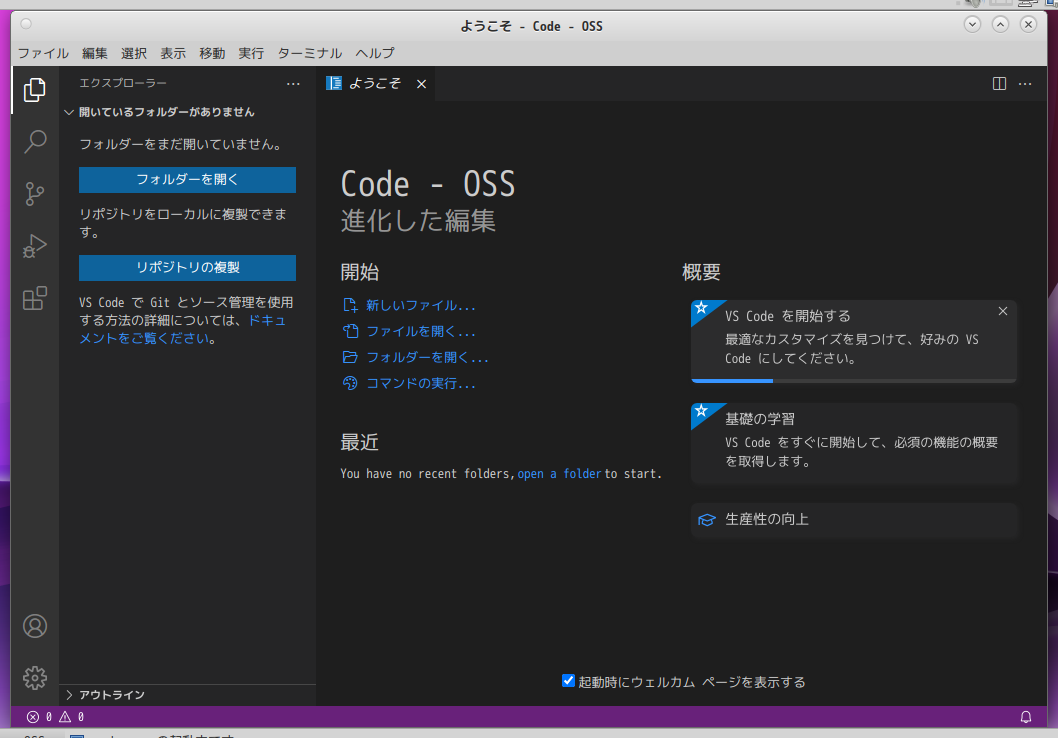1058x738 pixels.
Task: Click the command palette icon beside コマンドの実行
Action: (x=350, y=383)
